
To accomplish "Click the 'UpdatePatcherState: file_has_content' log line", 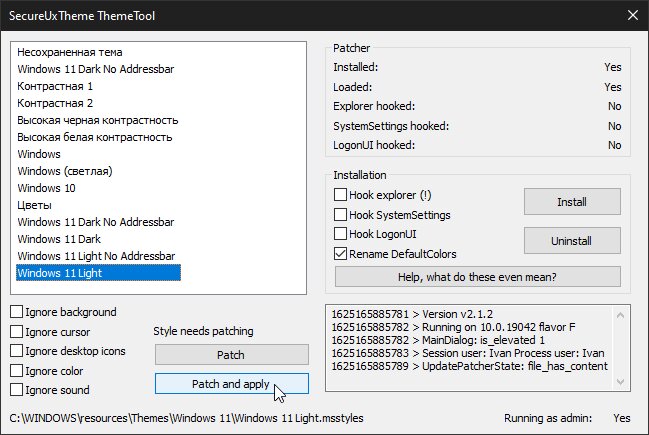I will click(x=469, y=366).
